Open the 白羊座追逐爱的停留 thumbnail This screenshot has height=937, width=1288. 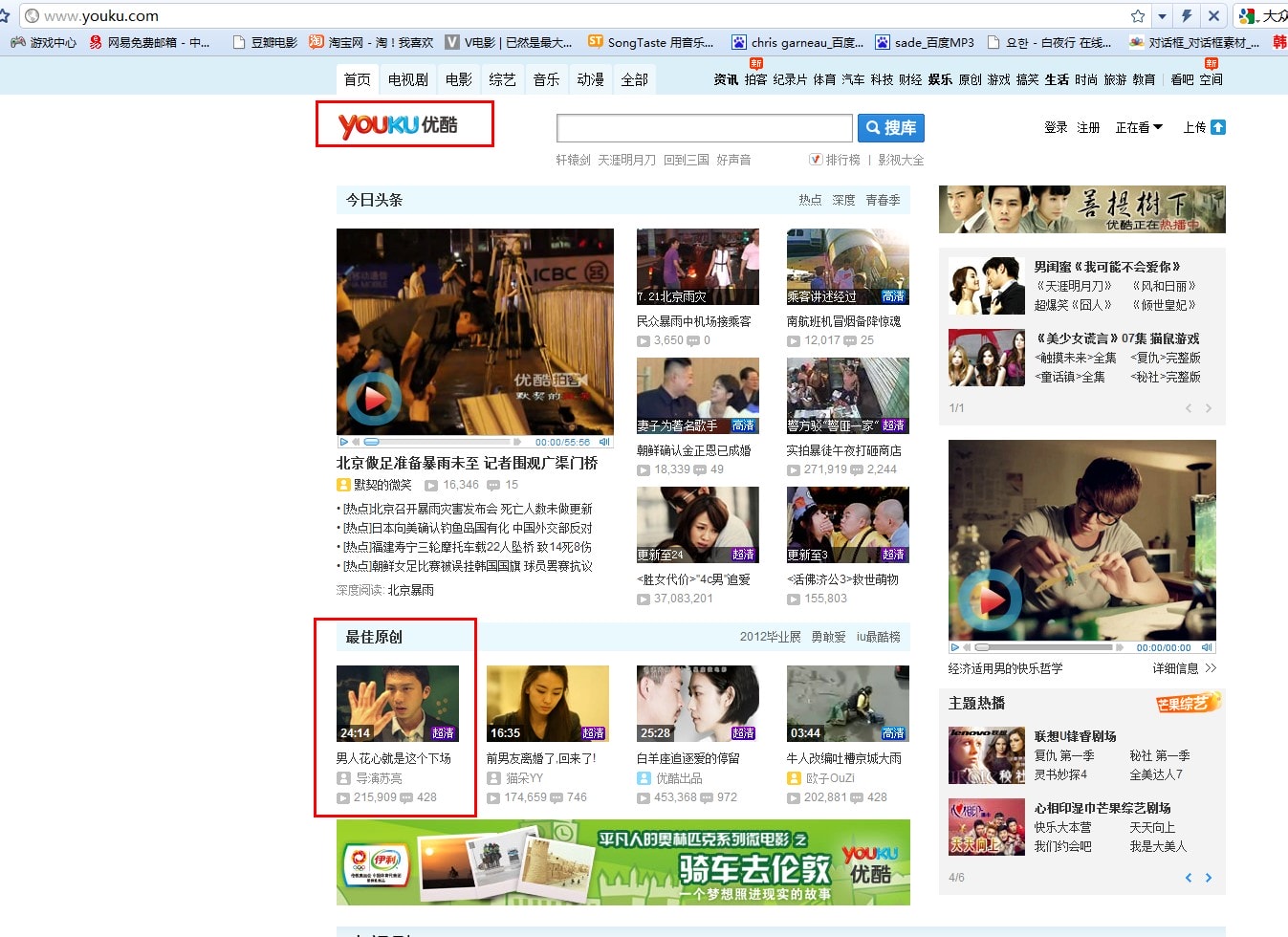pyautogui.click(x=698, y=704)
